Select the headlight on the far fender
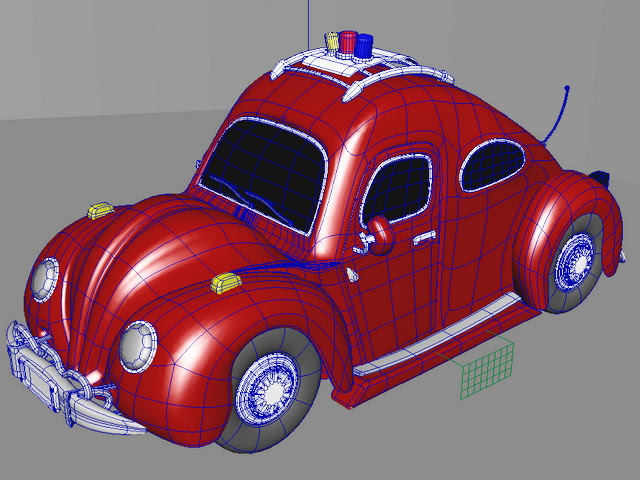640x480 pixels. (44, 280)
